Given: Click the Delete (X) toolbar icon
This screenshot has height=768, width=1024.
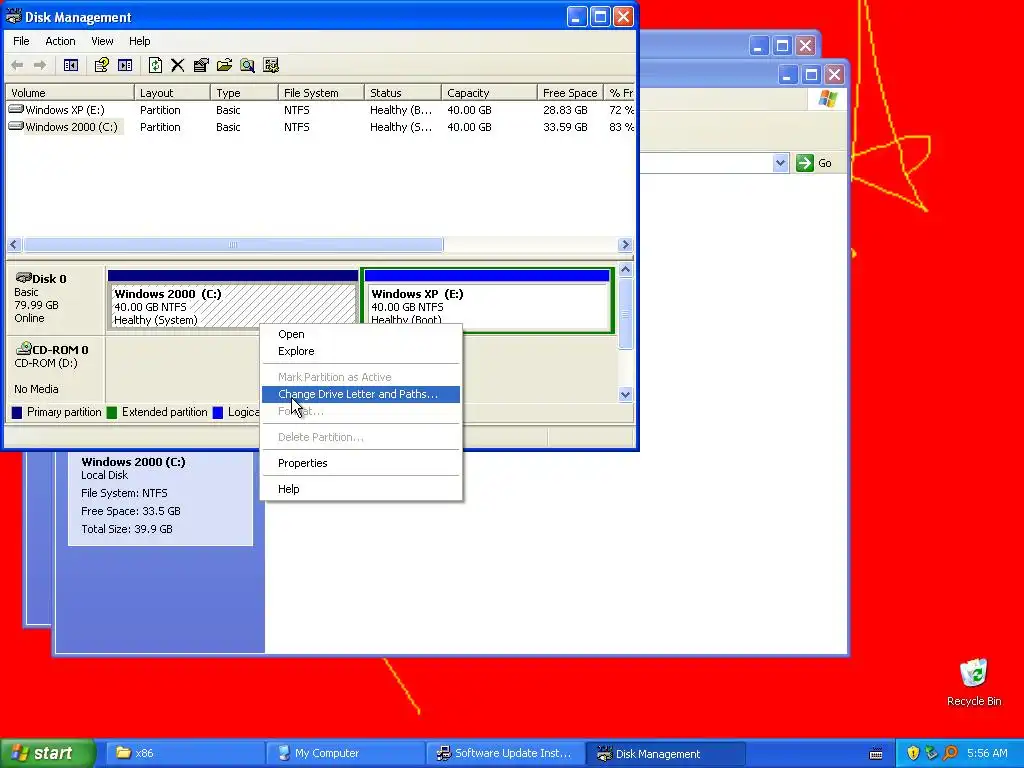Looking at the screenshot, I should (178, 65).
